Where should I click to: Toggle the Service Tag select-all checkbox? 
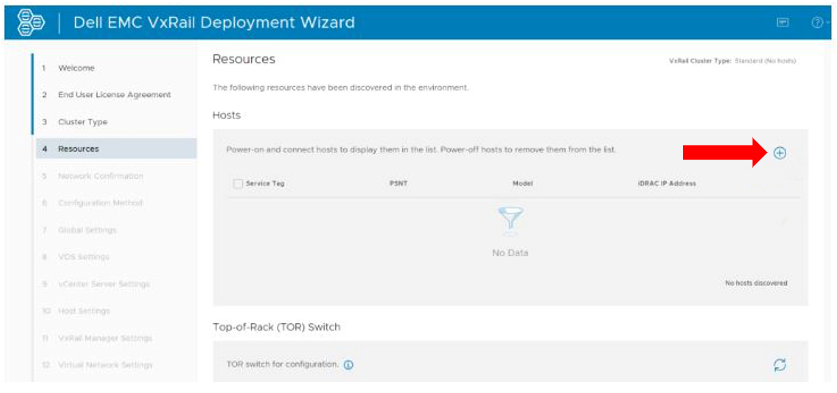click(x=238, y=184)
